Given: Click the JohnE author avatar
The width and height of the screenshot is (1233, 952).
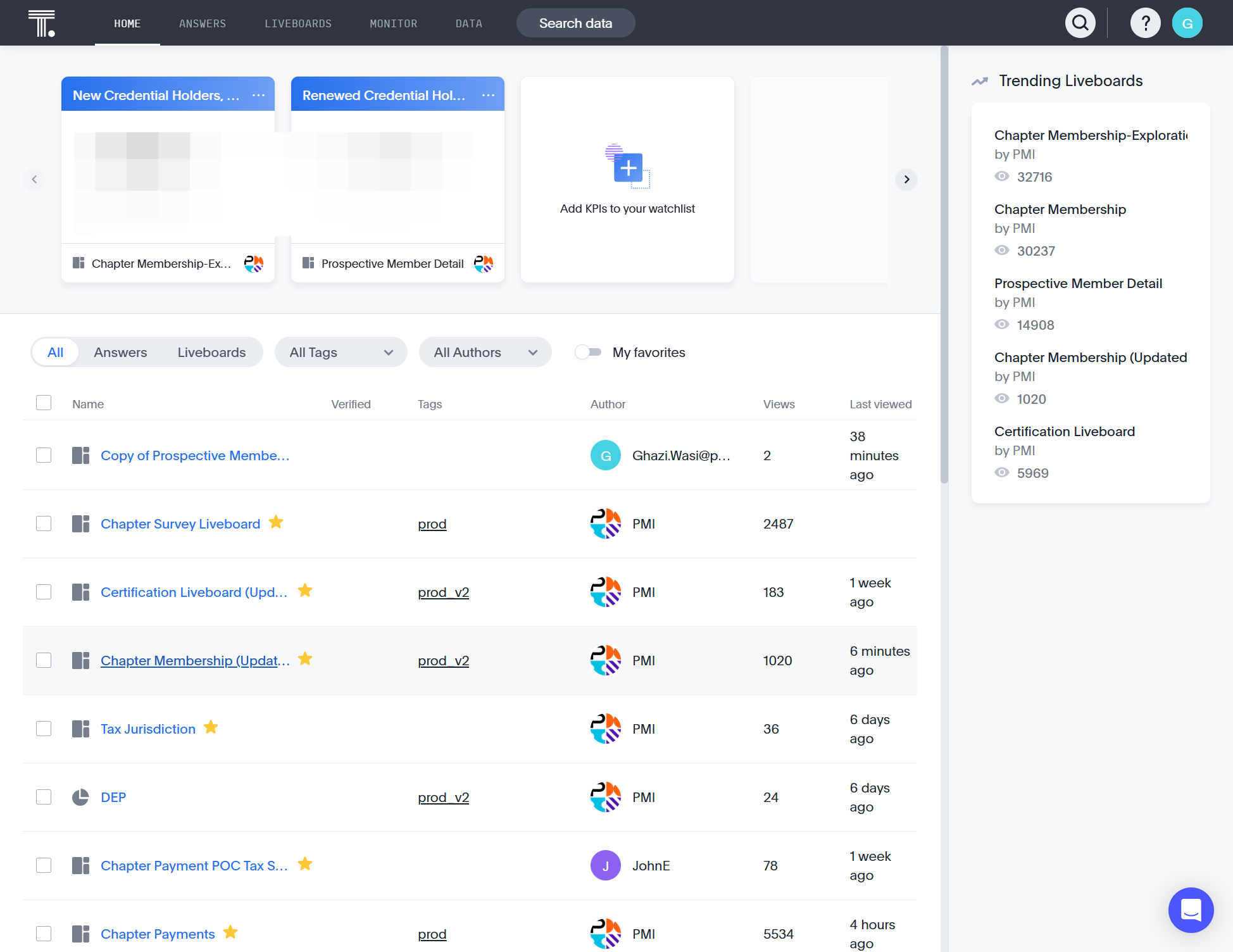Looking at the screenshot, I should point(606,866).
